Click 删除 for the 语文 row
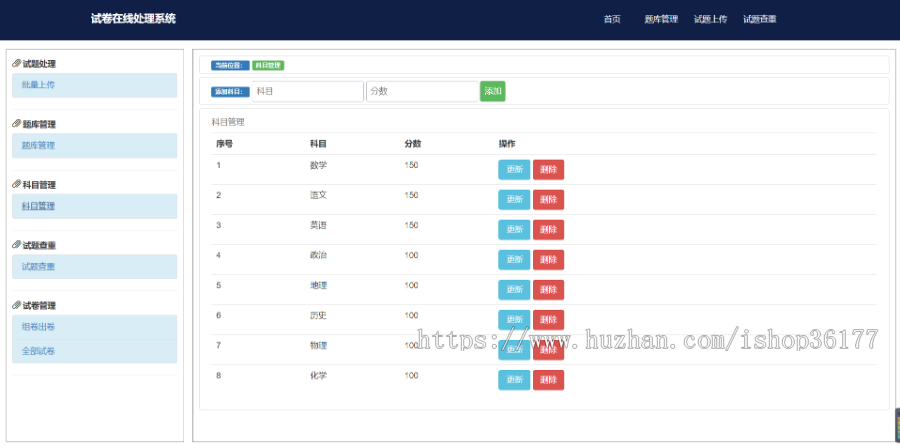Viewport: 900px width, 446px height. point(549,200)
